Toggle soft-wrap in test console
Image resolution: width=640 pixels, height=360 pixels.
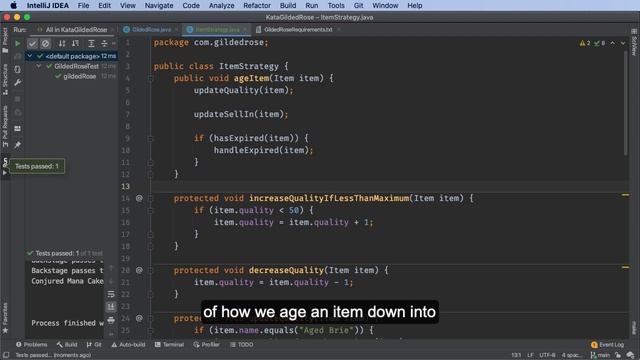pyautogui.click(x=111, y=294)
